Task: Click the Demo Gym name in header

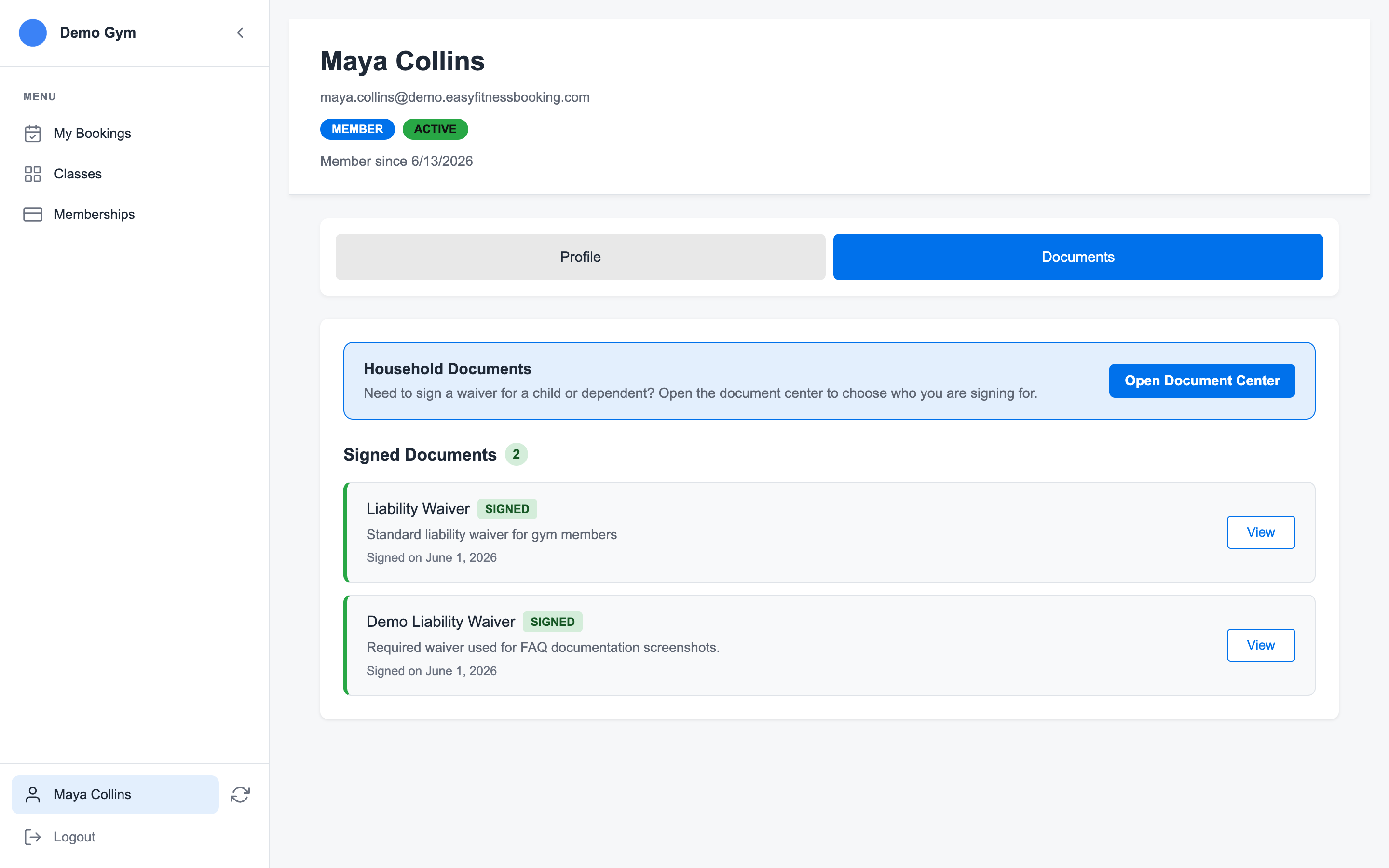Action: 97,33
